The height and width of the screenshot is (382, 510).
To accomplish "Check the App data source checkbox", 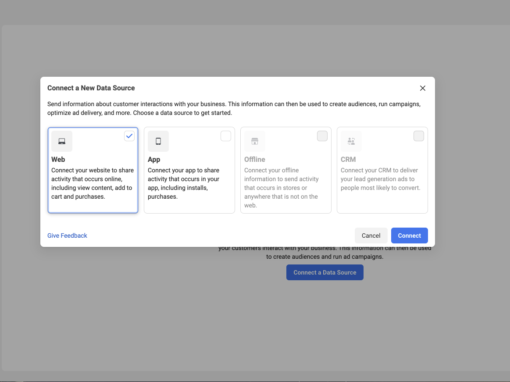I will pos(226,136).
